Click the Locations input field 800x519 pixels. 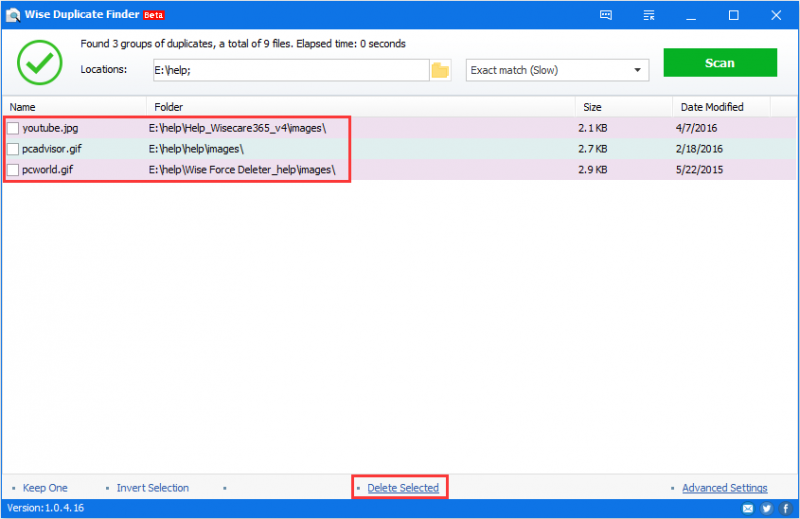(291, 70)
